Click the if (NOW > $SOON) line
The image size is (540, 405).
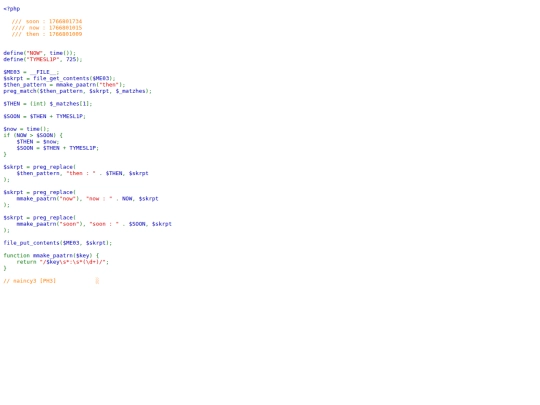coord(33,135)
